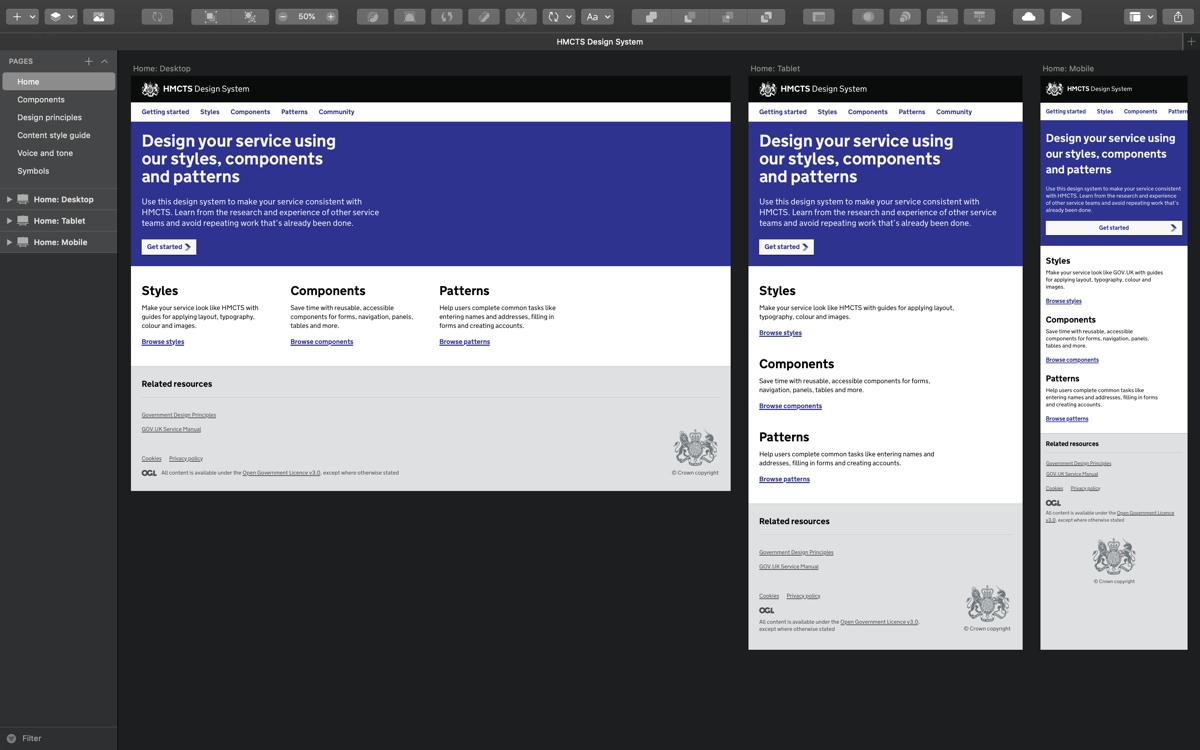Click the insert image icon in toolbar
Image resolution: width=1200 pixels, height=750 pixels.
[x=98, y=17]
